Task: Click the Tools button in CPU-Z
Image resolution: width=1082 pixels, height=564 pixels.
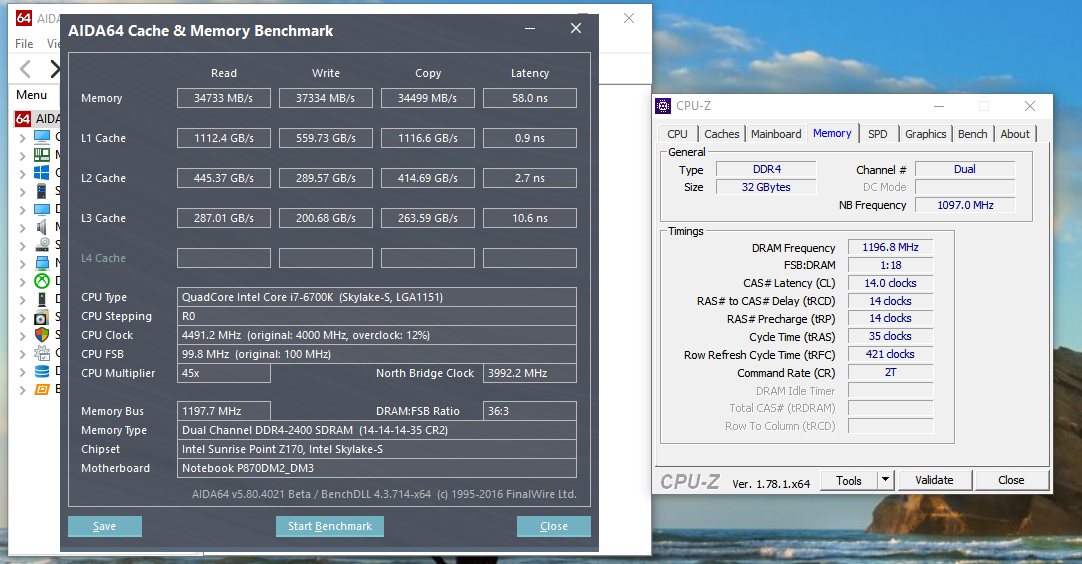Action: click(849, 480)
